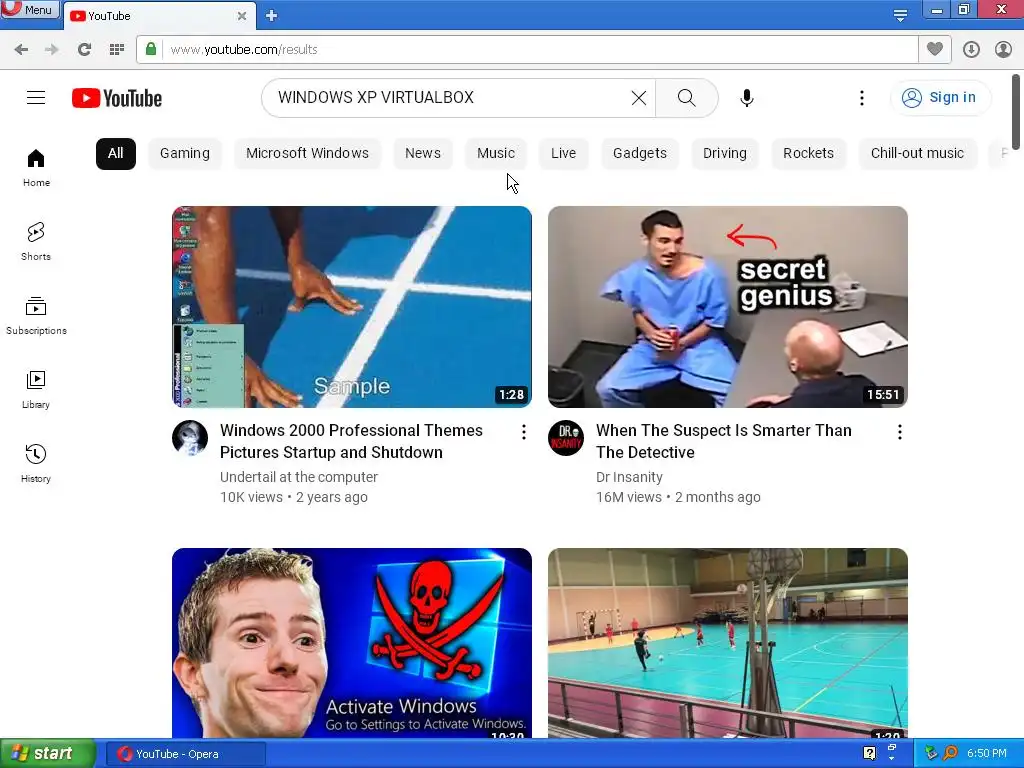This screenshot has height=768, width=1024.
Task: Open YouTube hamburger guide menu
Action: click(x=36, y=98)
